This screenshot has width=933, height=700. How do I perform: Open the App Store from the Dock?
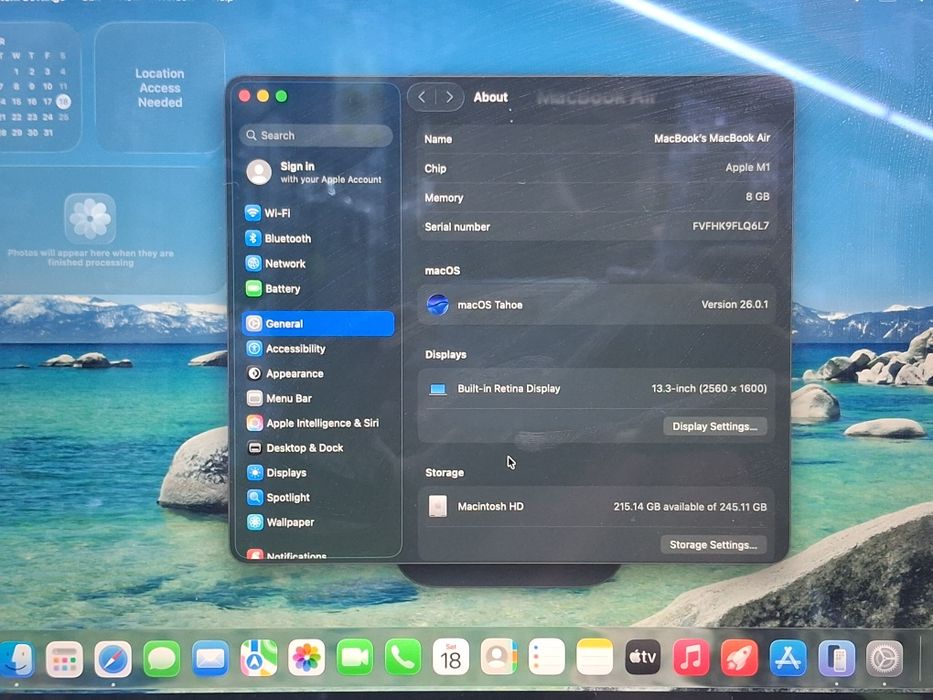pyautogui.click(x=788, y=658)
